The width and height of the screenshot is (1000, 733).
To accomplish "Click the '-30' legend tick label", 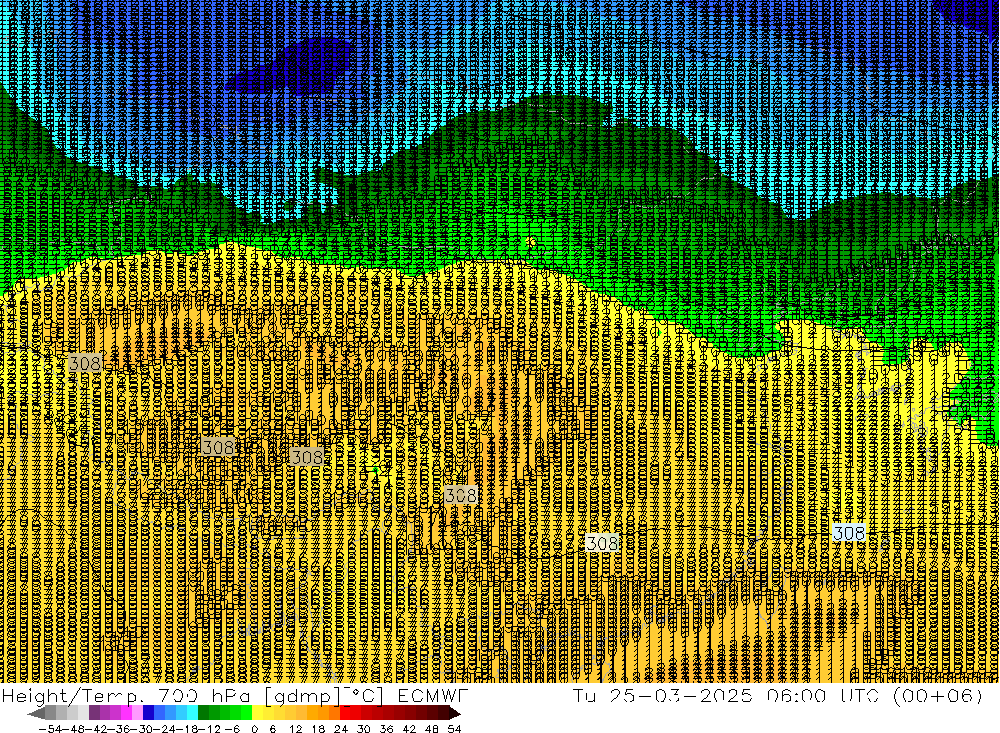I will [142, 729].
